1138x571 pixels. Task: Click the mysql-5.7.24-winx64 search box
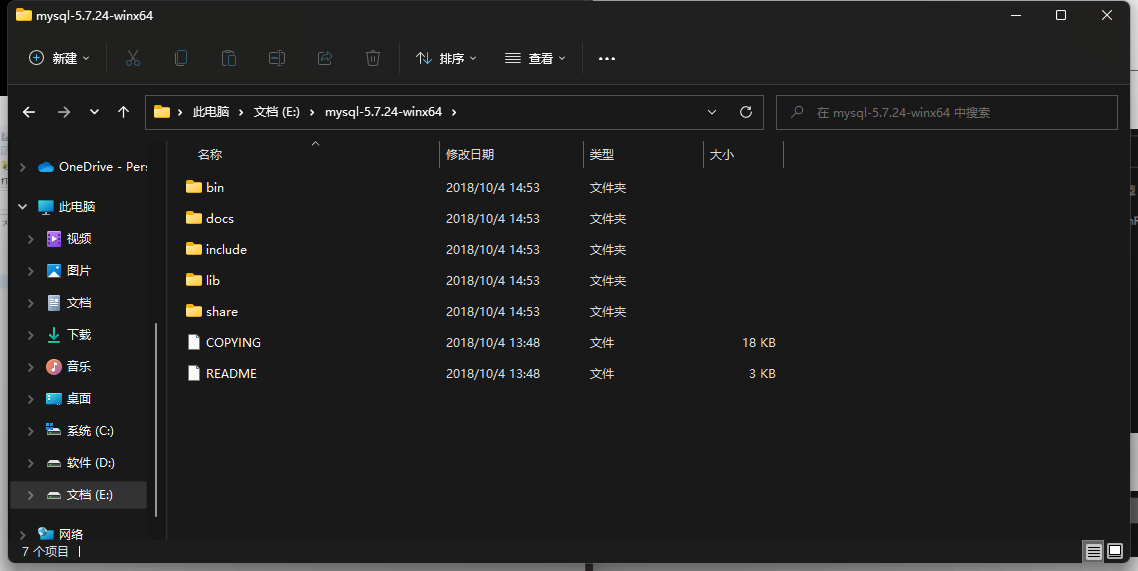coord(946,112)
